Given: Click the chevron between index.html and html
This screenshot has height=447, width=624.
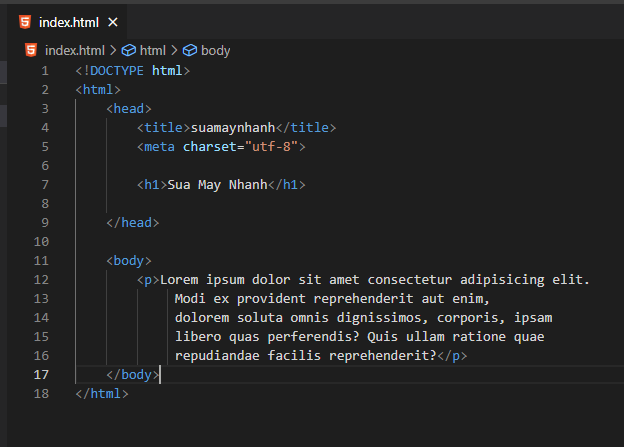Looking at the screenshot, I should click(113, 51).
